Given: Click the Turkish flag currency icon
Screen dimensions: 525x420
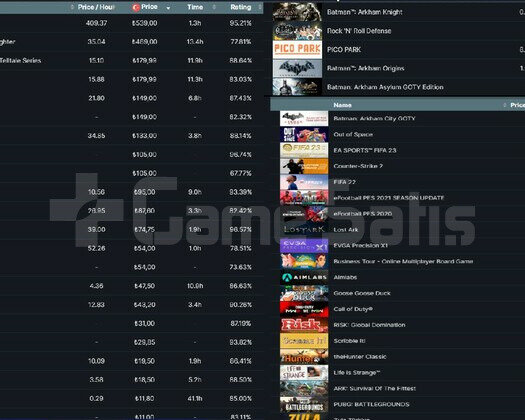Looking at the screenshot, I should 136,7.
